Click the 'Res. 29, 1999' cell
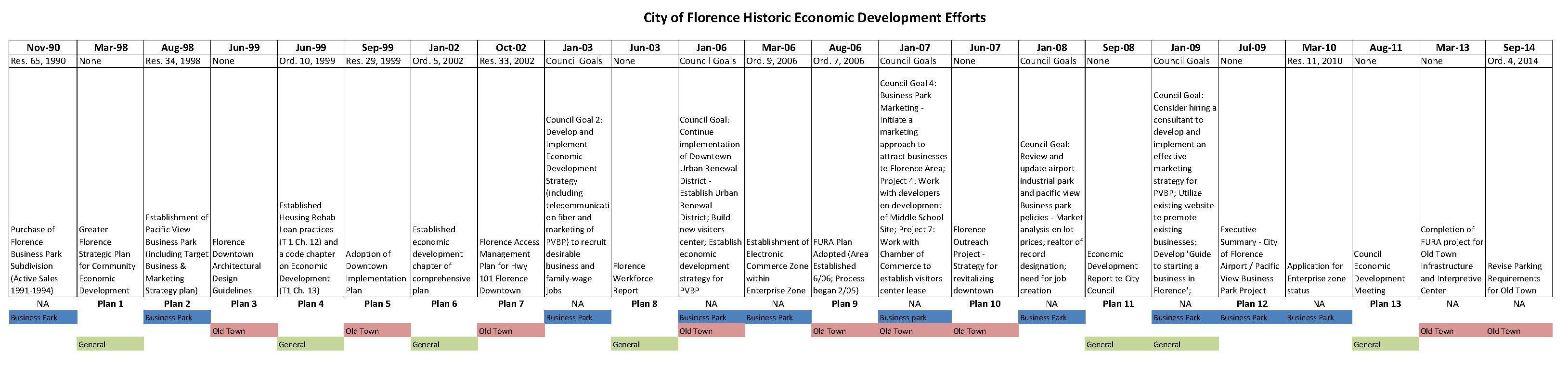Image resolution: width=1568 pixels, height=365 pixels. tap(377, 61)
